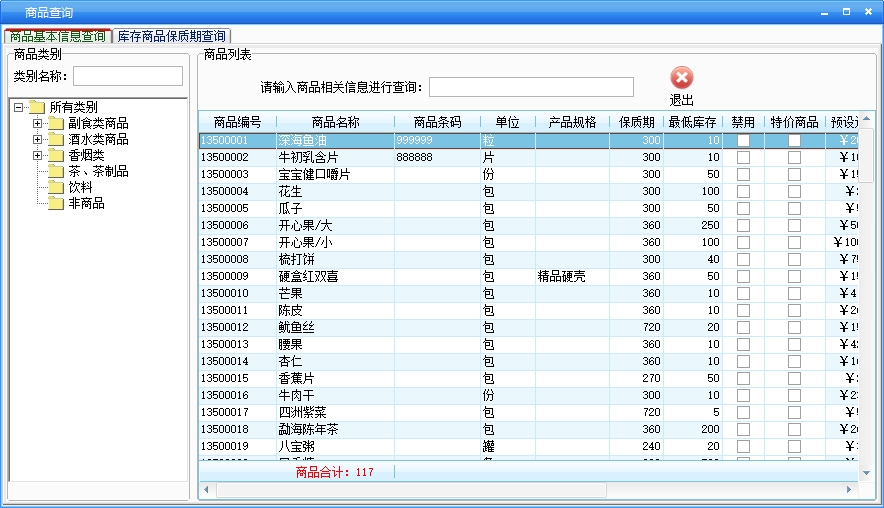884x508 pixels.
Task: Sort by the 商品名称 column header
Action: [x=335, y=122]
